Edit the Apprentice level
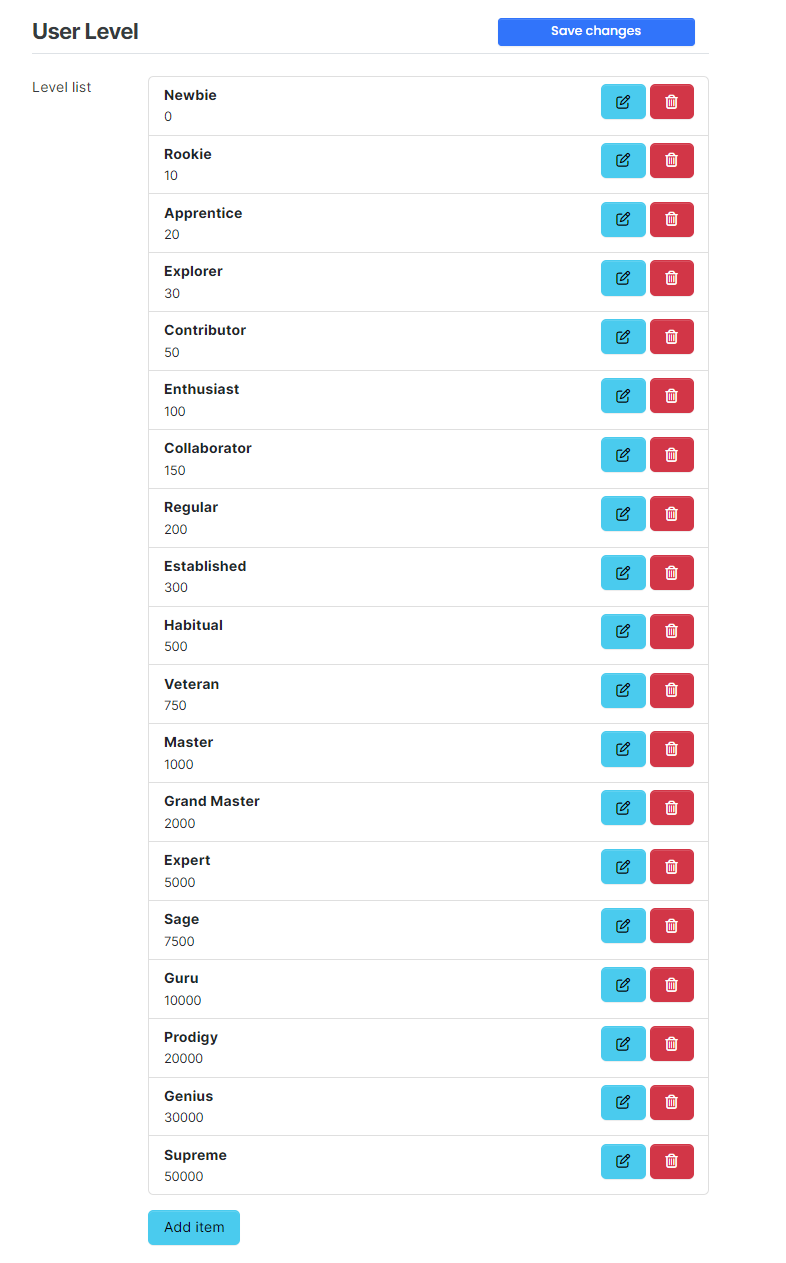Screen dimensions: 786x1263 click(623, 219)
